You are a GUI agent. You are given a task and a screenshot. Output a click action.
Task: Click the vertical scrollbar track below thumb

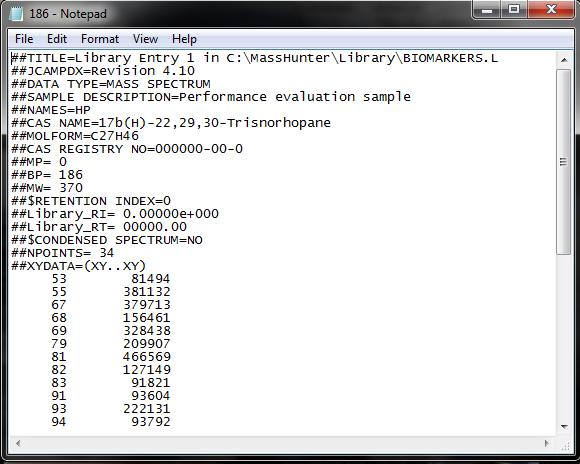click(564, 337)
